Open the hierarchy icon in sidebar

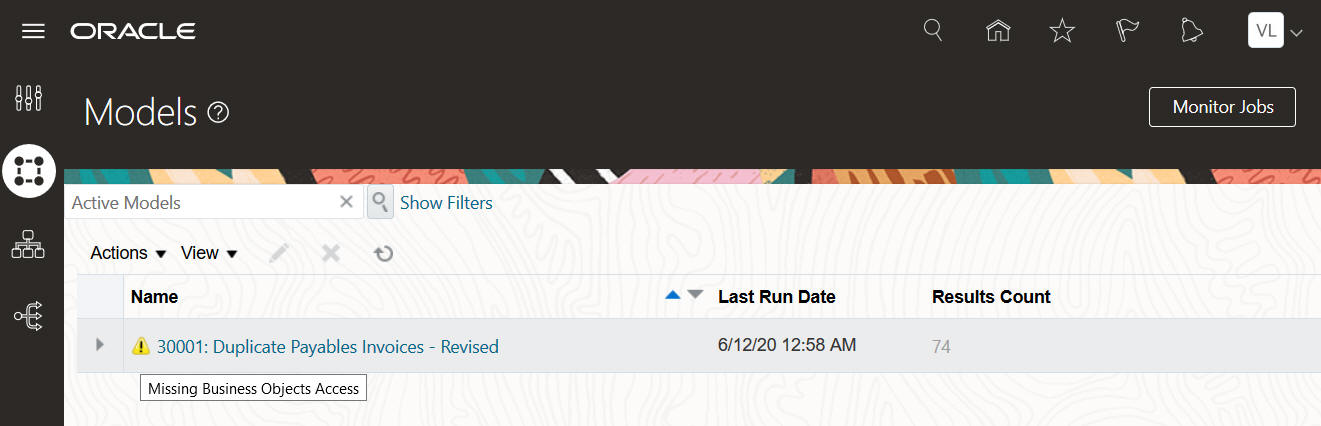[28, 244]
